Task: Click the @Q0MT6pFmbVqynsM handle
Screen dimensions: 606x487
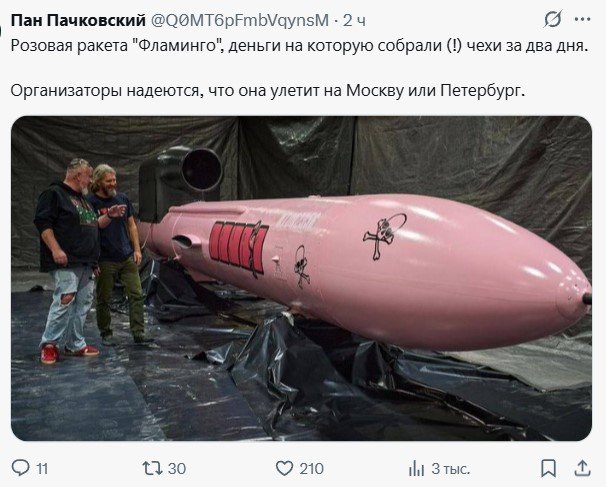Action: click(239, 20)
